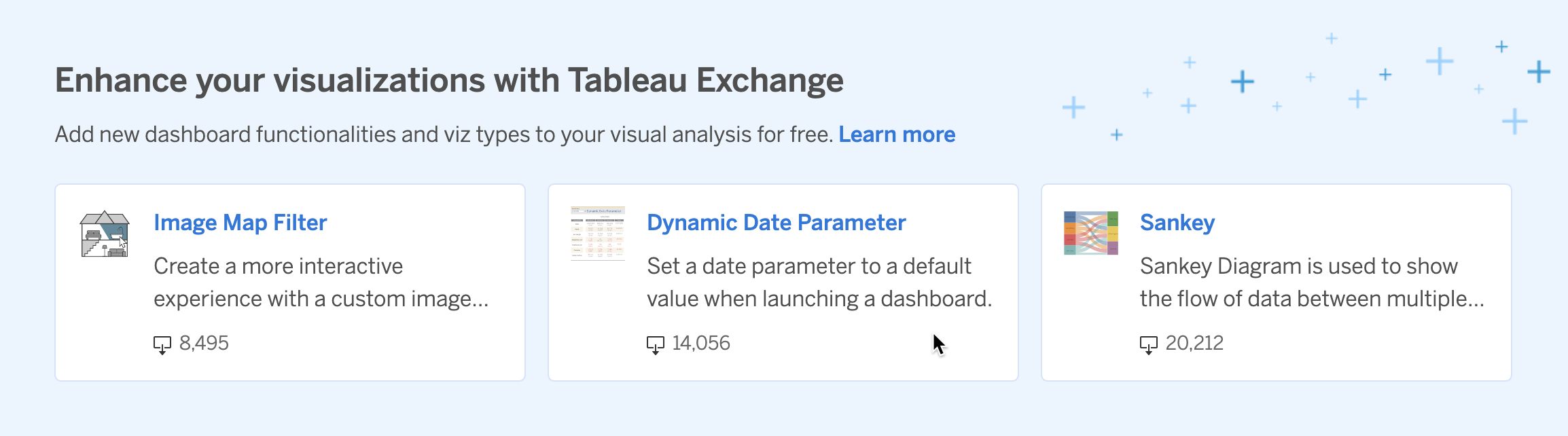Click the Sankey diagram thumbnail icon
Screen dimensions: 1568x436
[x=1091, y=233]
